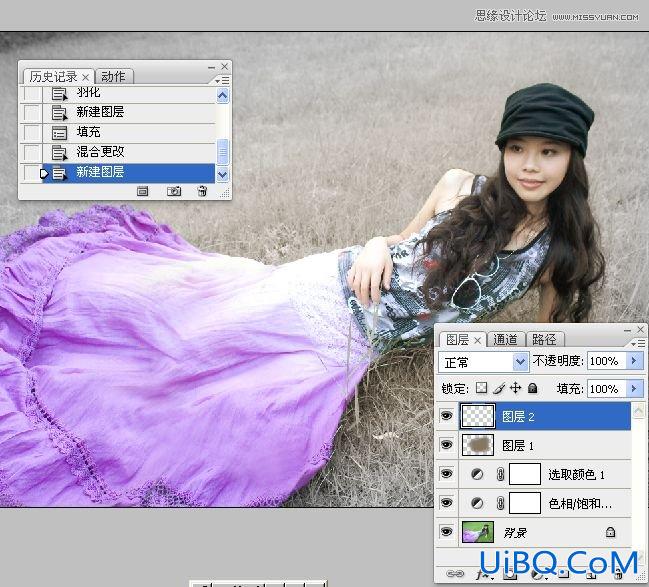The image size is (649, 587).
Task: Click the 不透明度 100% value field
Action: (x=607, y=361)
